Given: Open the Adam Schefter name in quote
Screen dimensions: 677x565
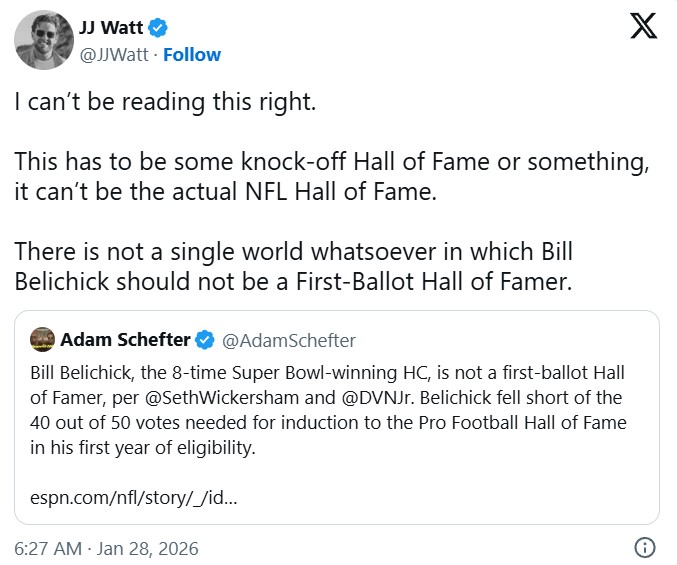Looking at the screenshot, I should click(125, 340).
